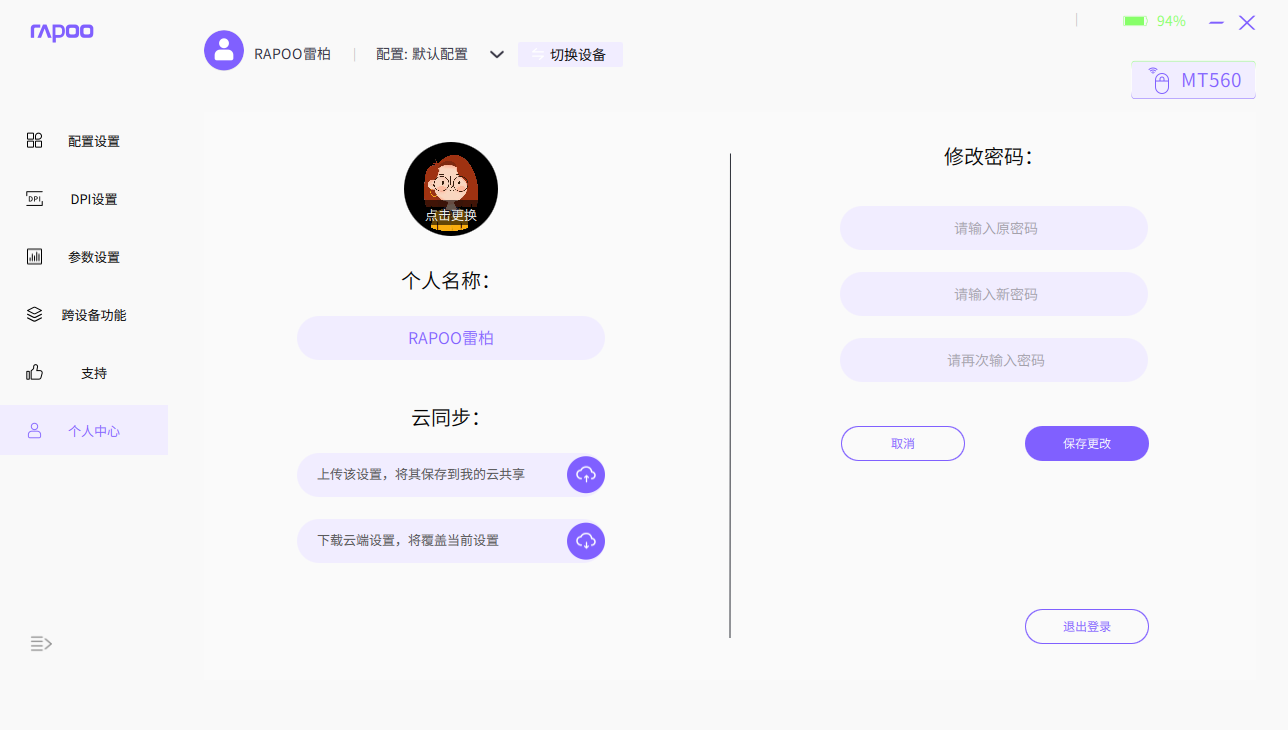Collapse the sidebar using bottom menu icon
Screen dimensions: 1288x730
pyautogui.click(x=41, y=644)
